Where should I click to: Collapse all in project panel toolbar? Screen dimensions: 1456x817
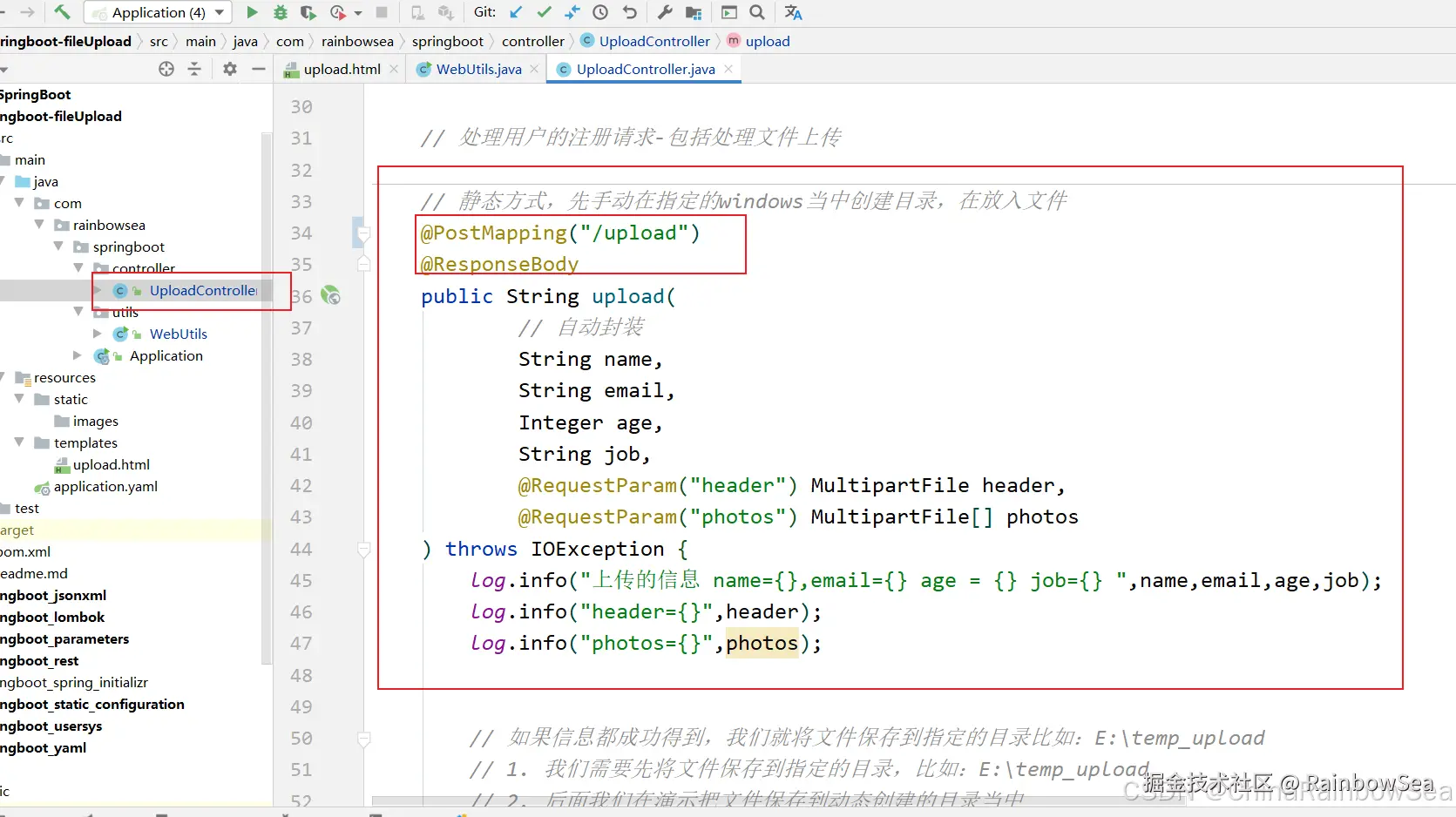tap(194, 69)
